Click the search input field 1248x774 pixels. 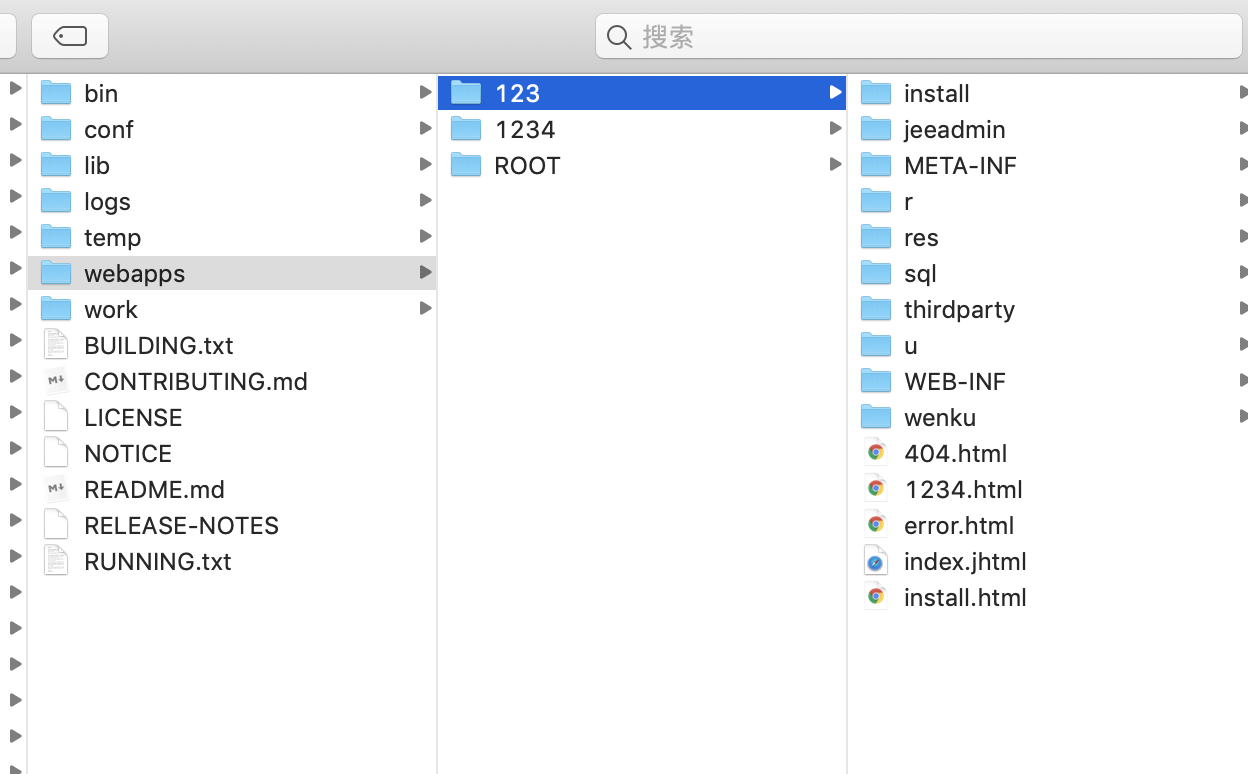(x=930, y=37)
